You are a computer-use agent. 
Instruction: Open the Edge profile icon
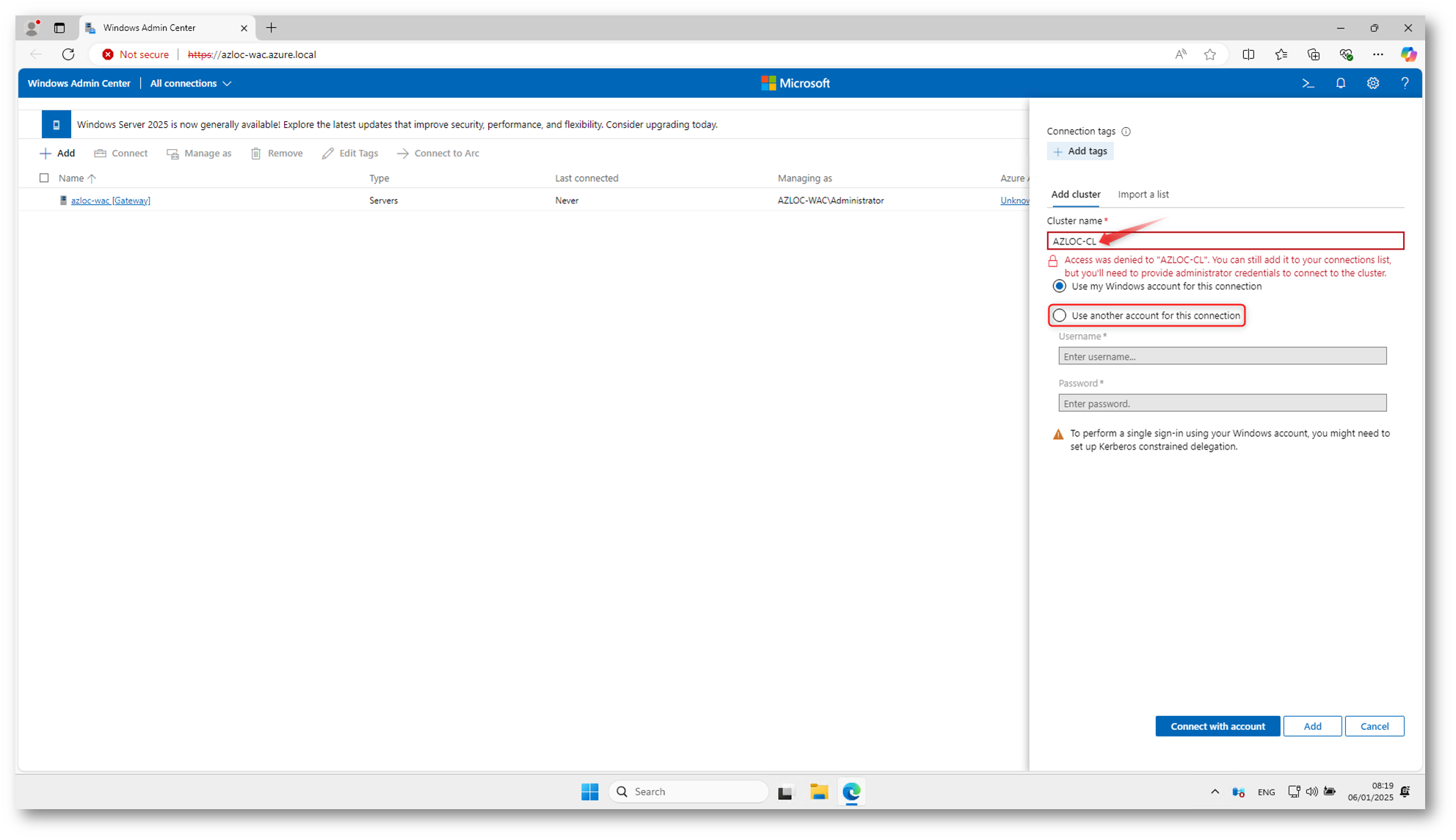(x=32, y=28)
